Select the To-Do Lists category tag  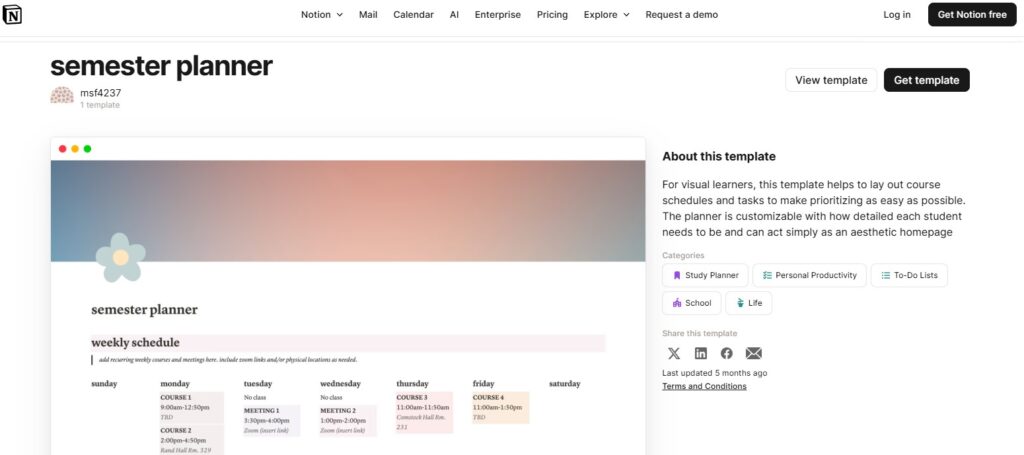(x=909, y=275)
